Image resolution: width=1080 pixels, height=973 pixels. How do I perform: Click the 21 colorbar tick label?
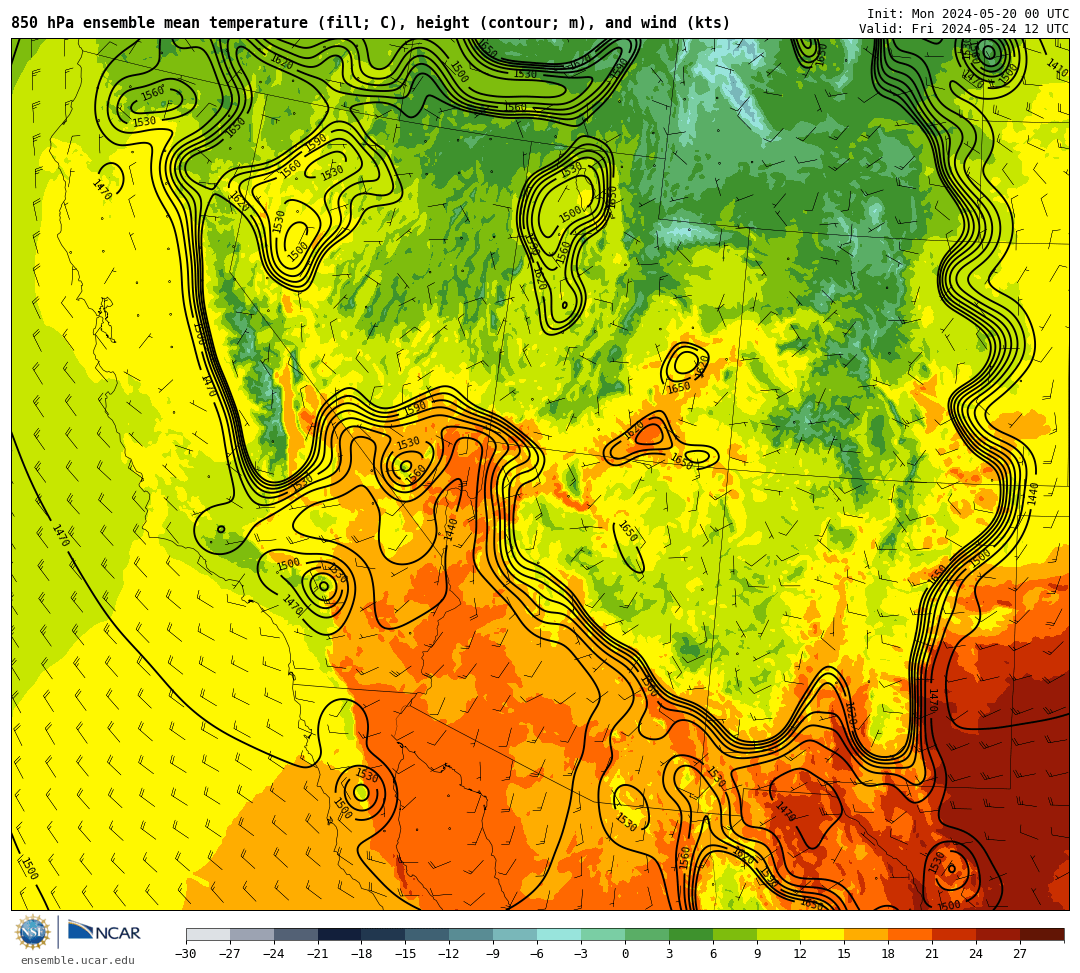[933, 954]
